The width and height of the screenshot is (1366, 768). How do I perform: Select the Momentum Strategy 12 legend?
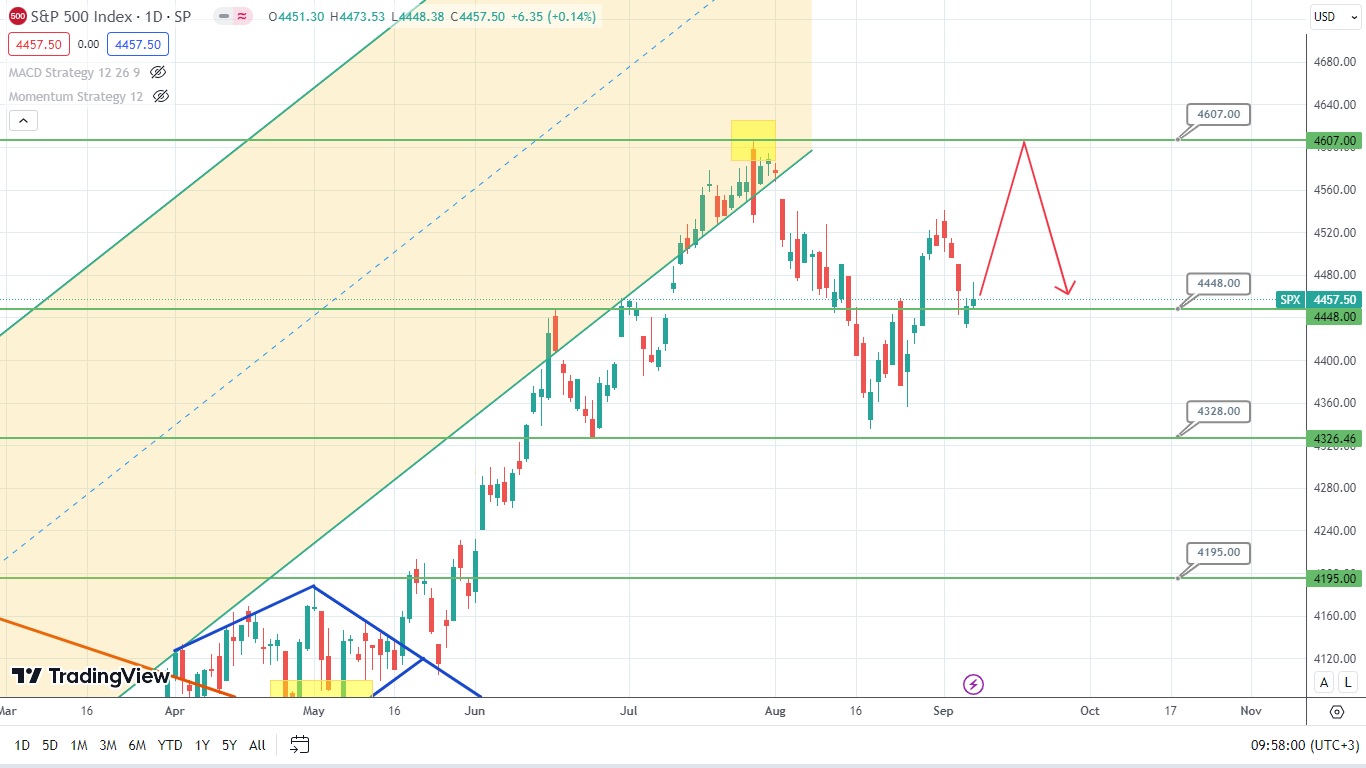pos(76,96)
